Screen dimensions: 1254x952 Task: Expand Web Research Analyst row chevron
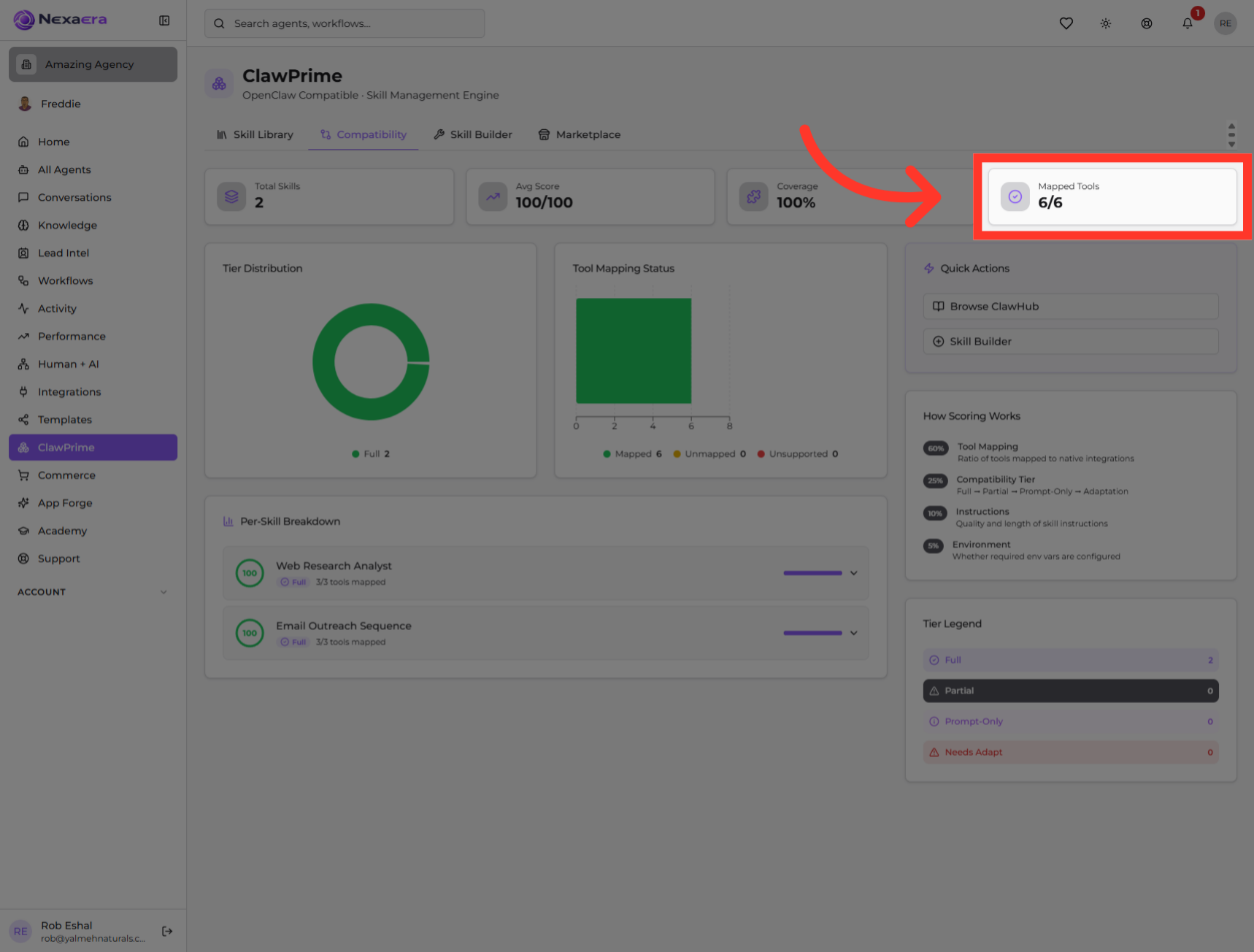click(853, 573)
